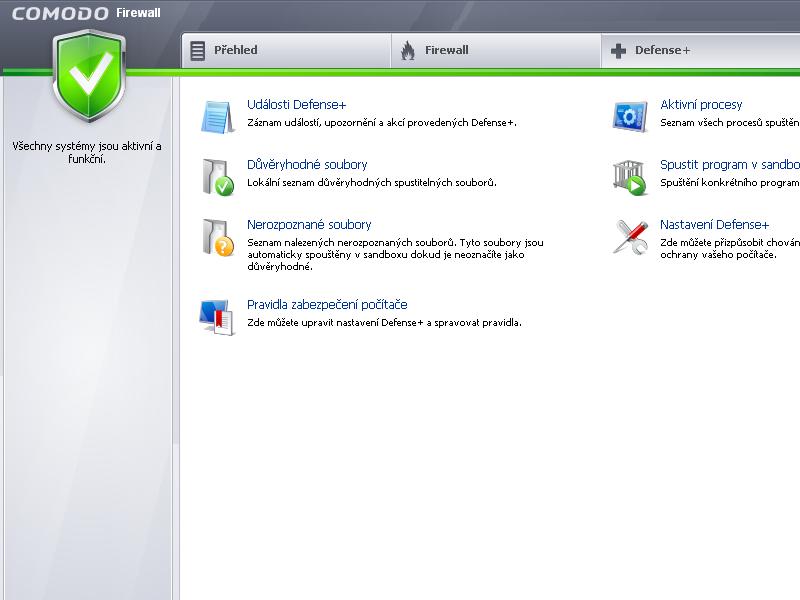
Task: Click the Přehled list icon
Action: click(x=197, y=51)
